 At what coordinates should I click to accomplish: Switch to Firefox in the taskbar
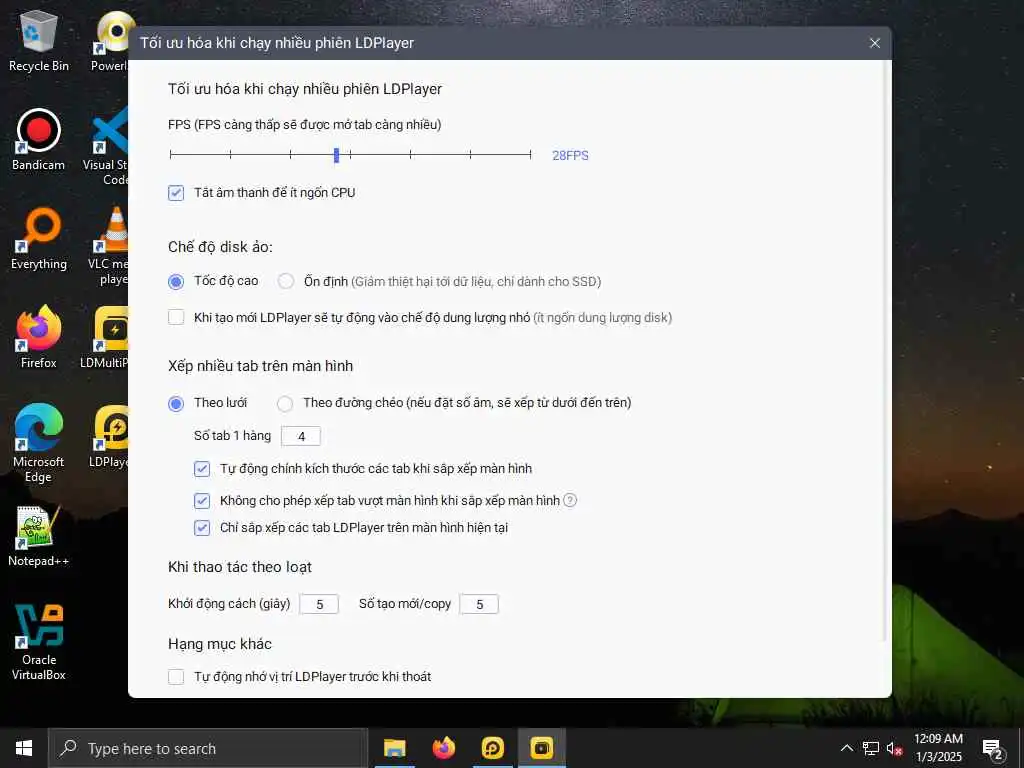[443, 748]
